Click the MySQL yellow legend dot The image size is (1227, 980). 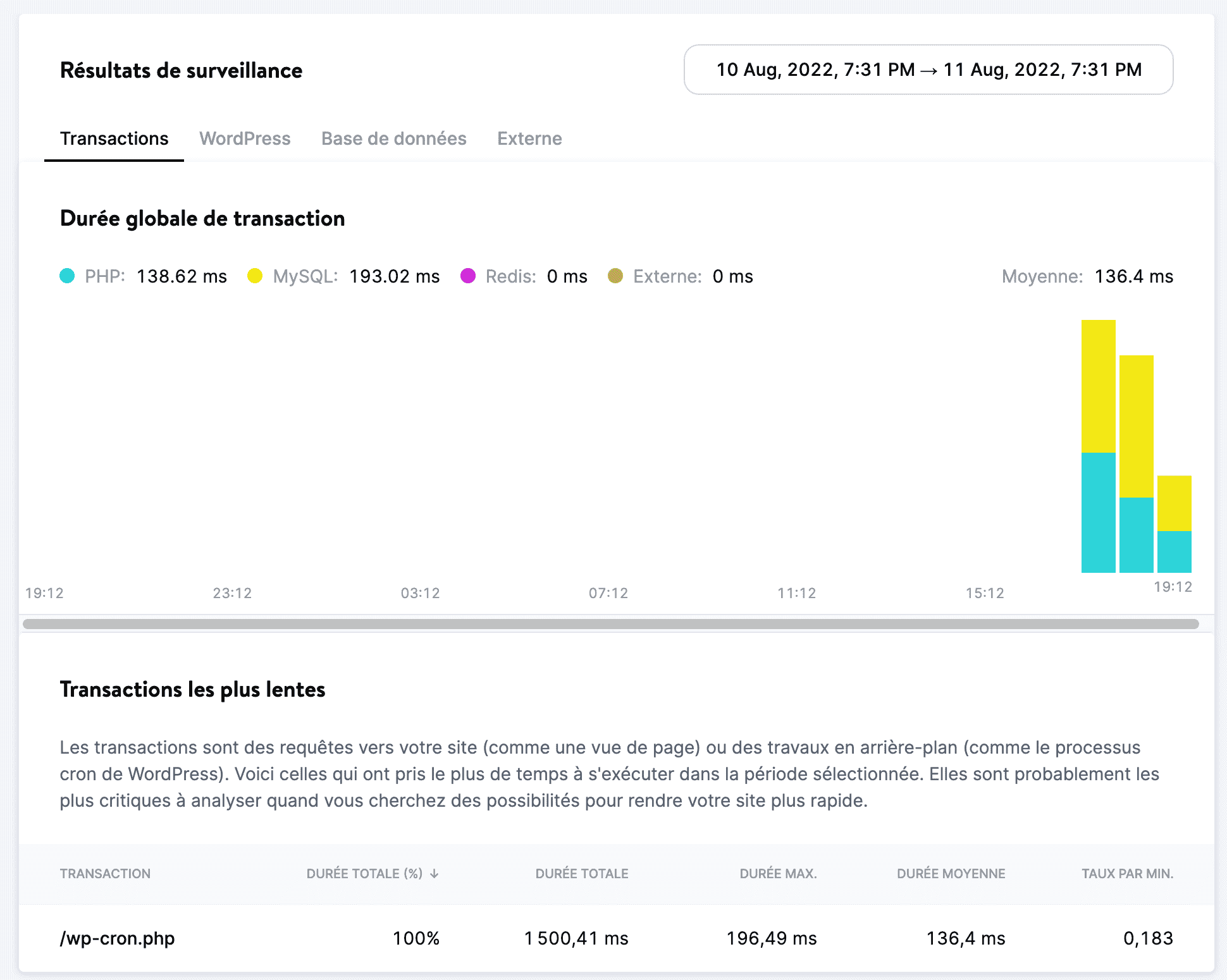[255, 276]
